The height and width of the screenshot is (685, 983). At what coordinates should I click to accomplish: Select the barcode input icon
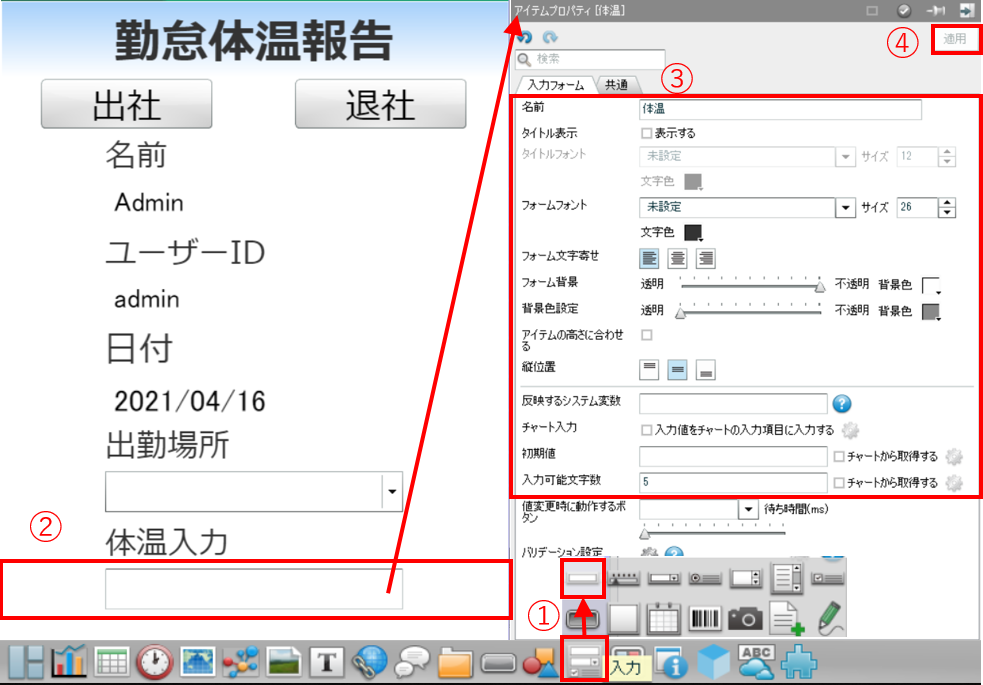[x=703, y=619]
